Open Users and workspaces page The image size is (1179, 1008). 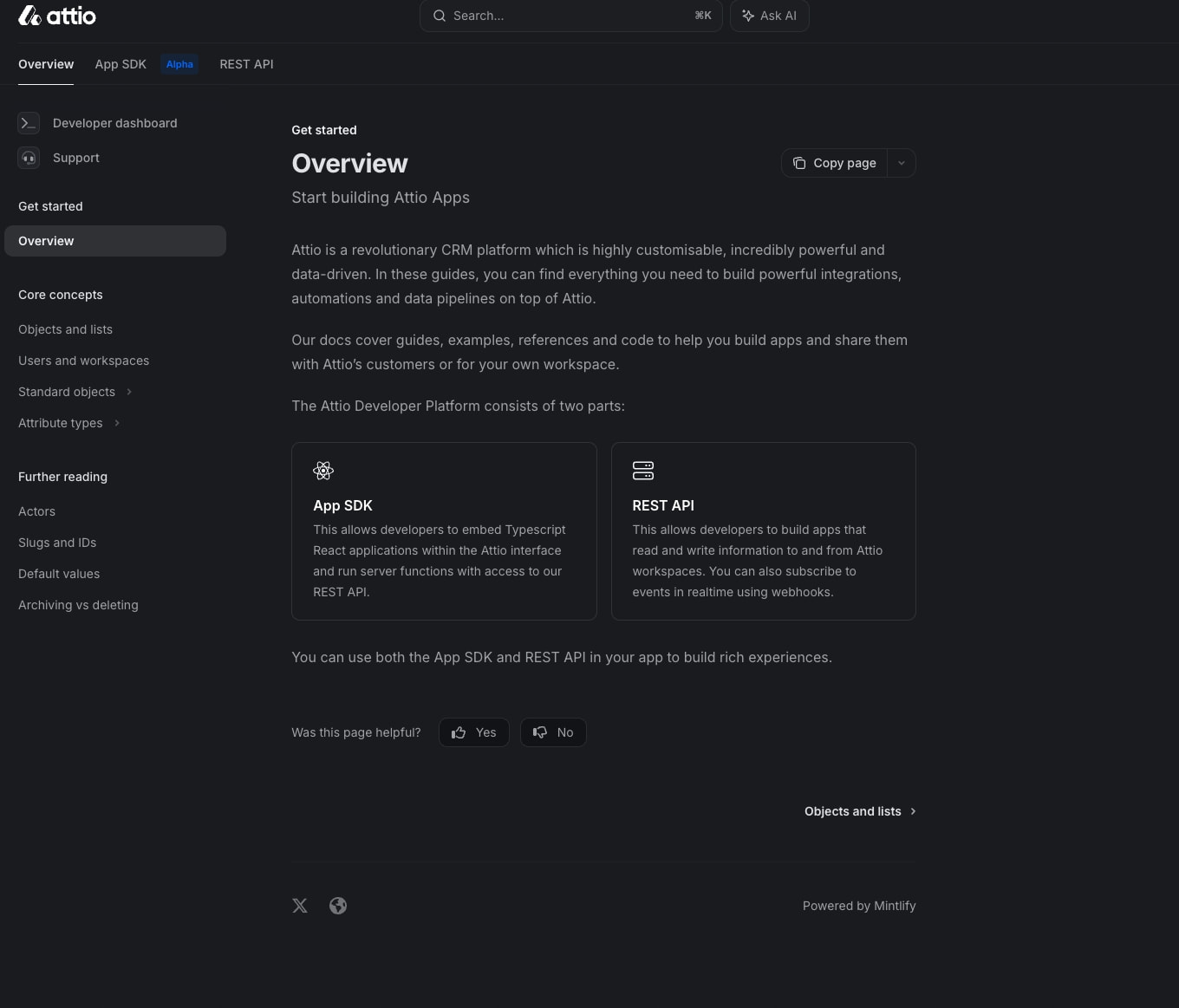pos(83,361)
